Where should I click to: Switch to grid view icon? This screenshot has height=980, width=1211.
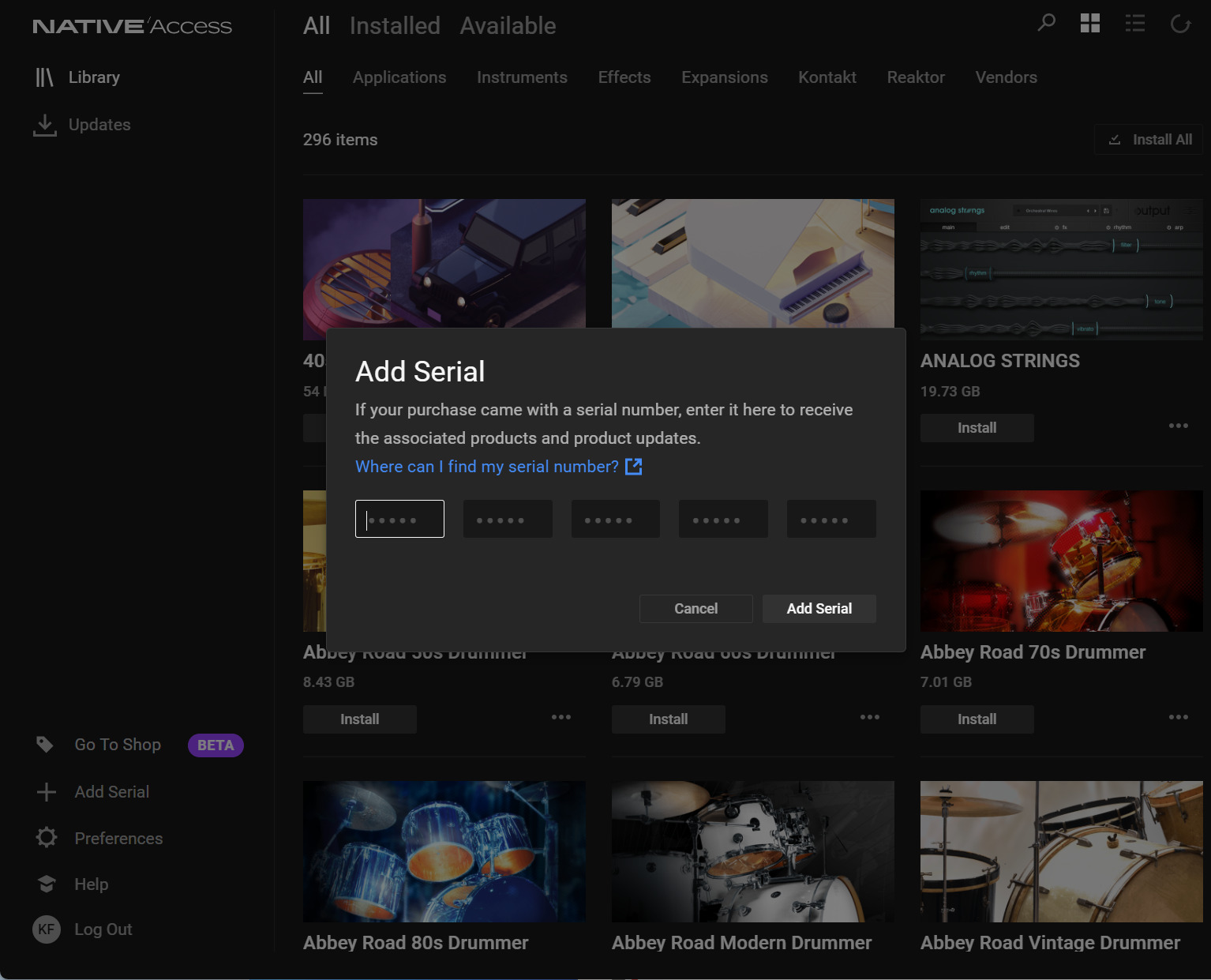[1090, 24]
